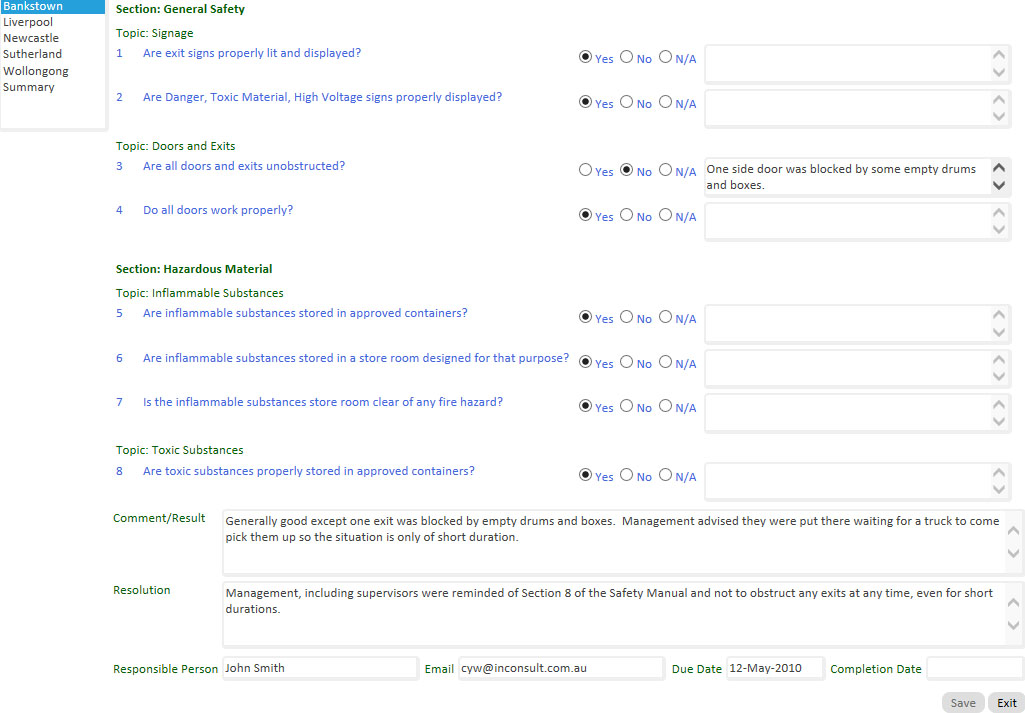This screenshot has height=713, width=1025.
Task: Select N/A for fire hazard question 7
Action: click(x=665, y=406)
